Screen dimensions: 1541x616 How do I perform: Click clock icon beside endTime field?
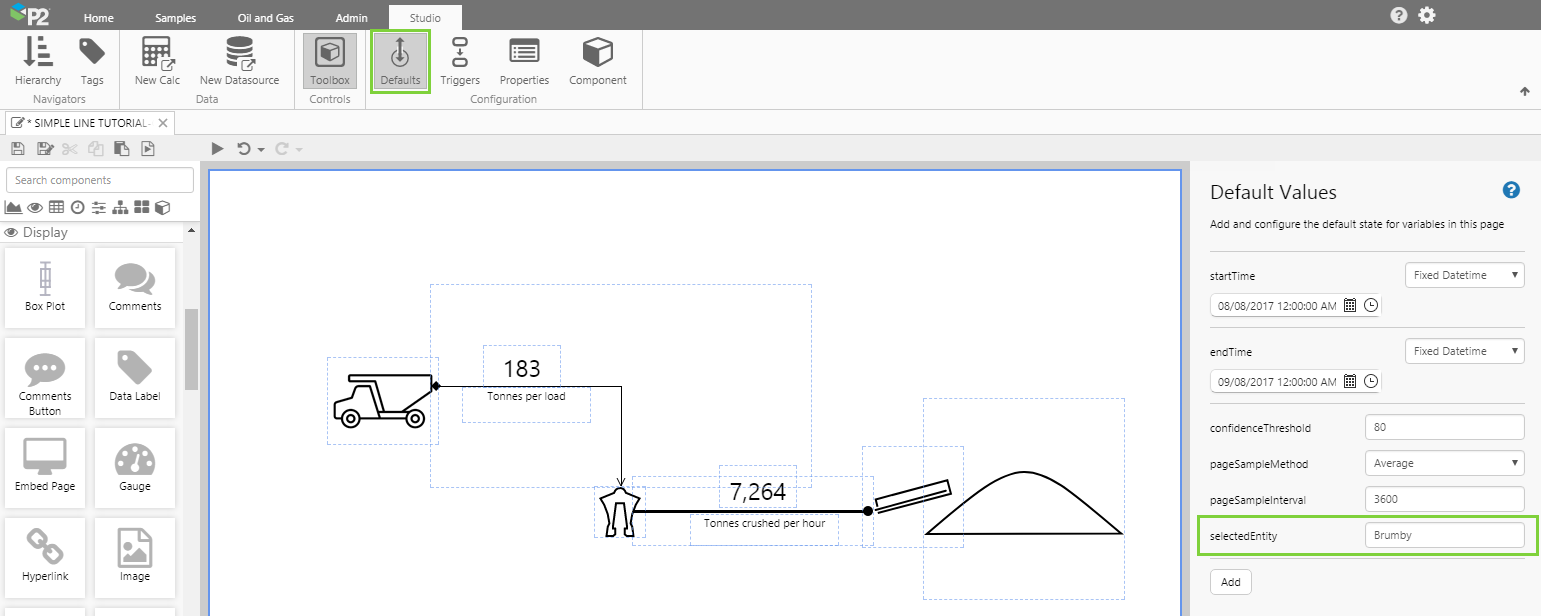click(x=1371, y=381)
